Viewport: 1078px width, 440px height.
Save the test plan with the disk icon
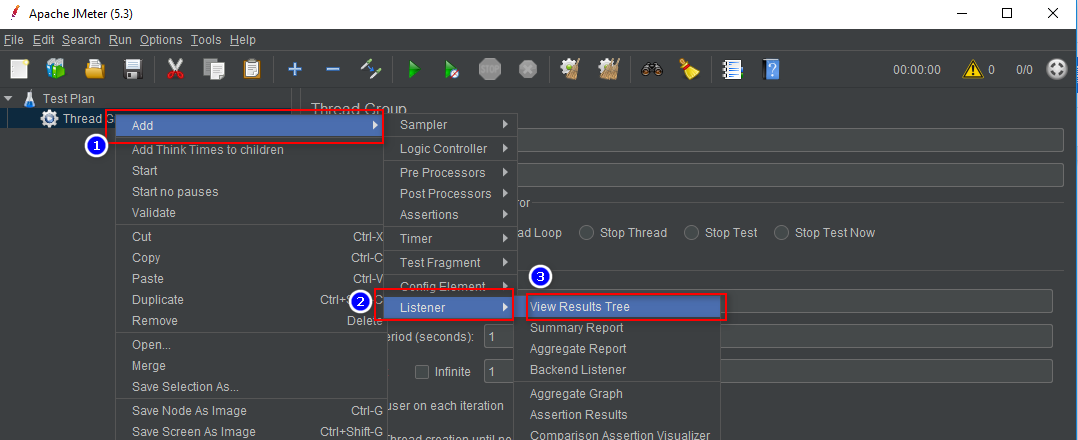coord(133,69)
